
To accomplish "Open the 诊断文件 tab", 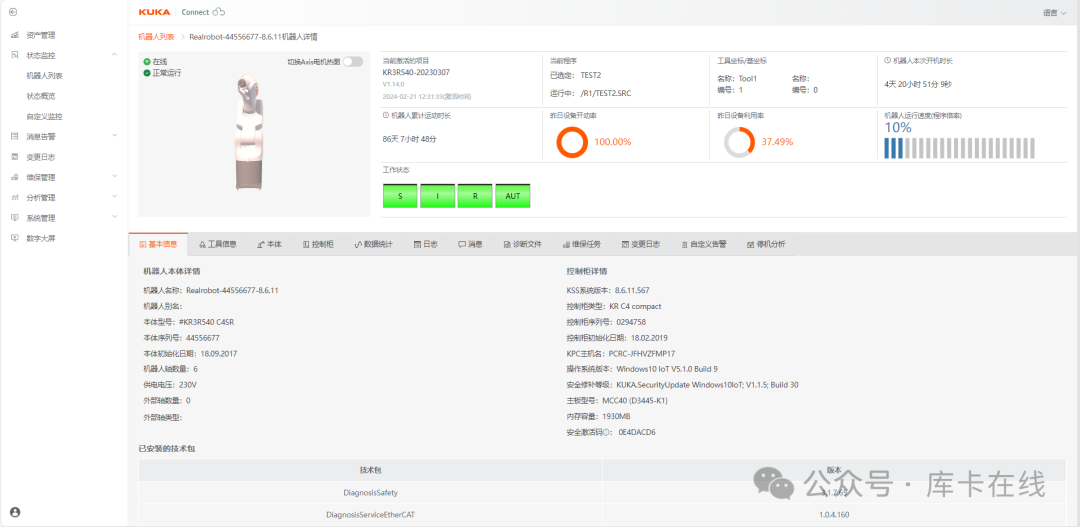I will point(522,244).
